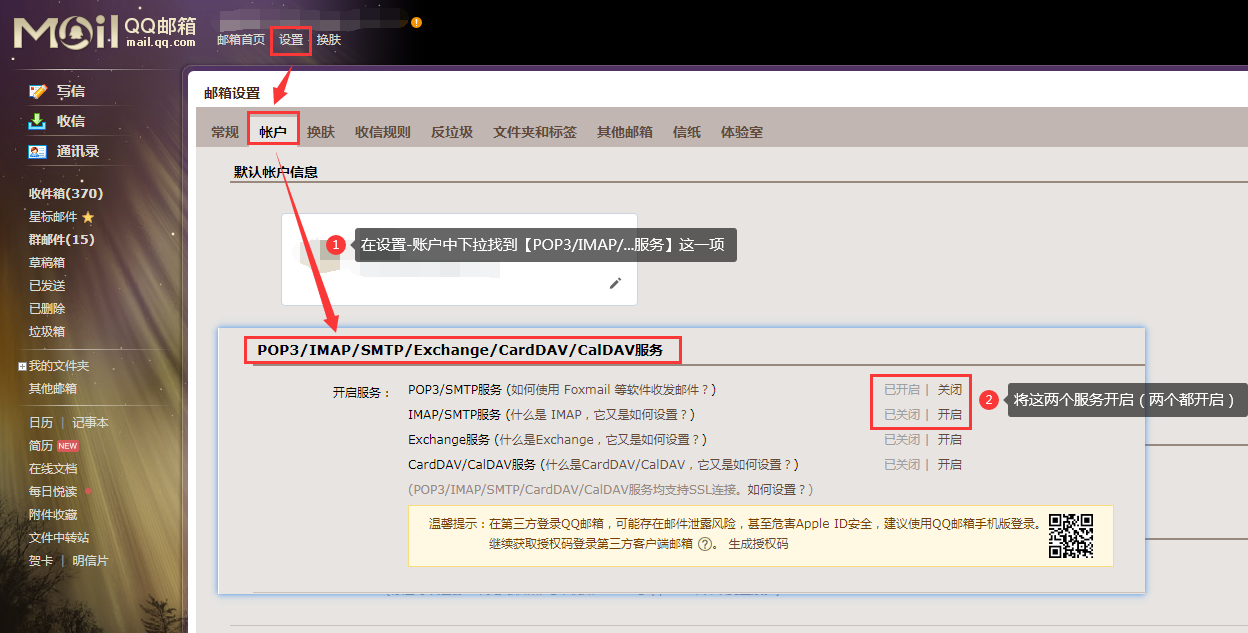This screenshot has height=633, width=1248.
Task: Click the QQ Mail logo
Action: [x=105, y=31]
